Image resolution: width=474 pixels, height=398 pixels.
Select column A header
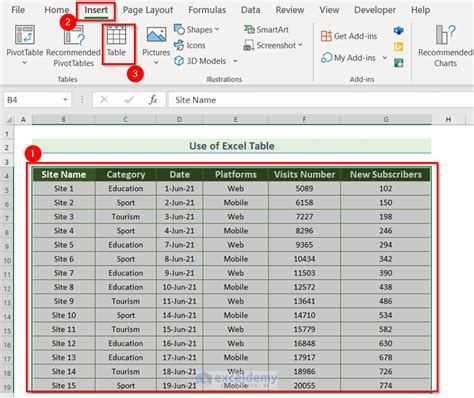(x=23, y=119)
